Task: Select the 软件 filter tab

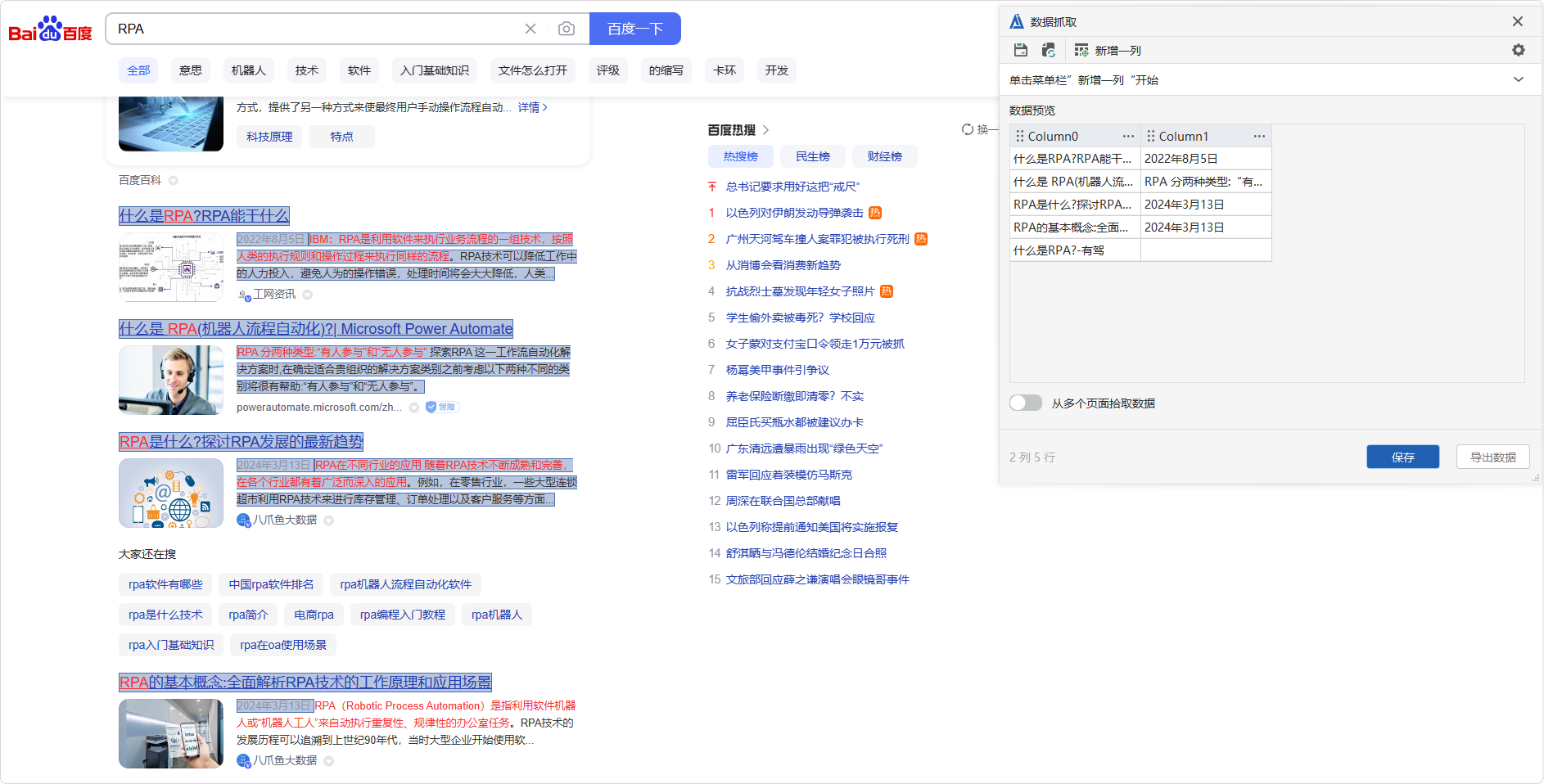Action: click(359, 70)
